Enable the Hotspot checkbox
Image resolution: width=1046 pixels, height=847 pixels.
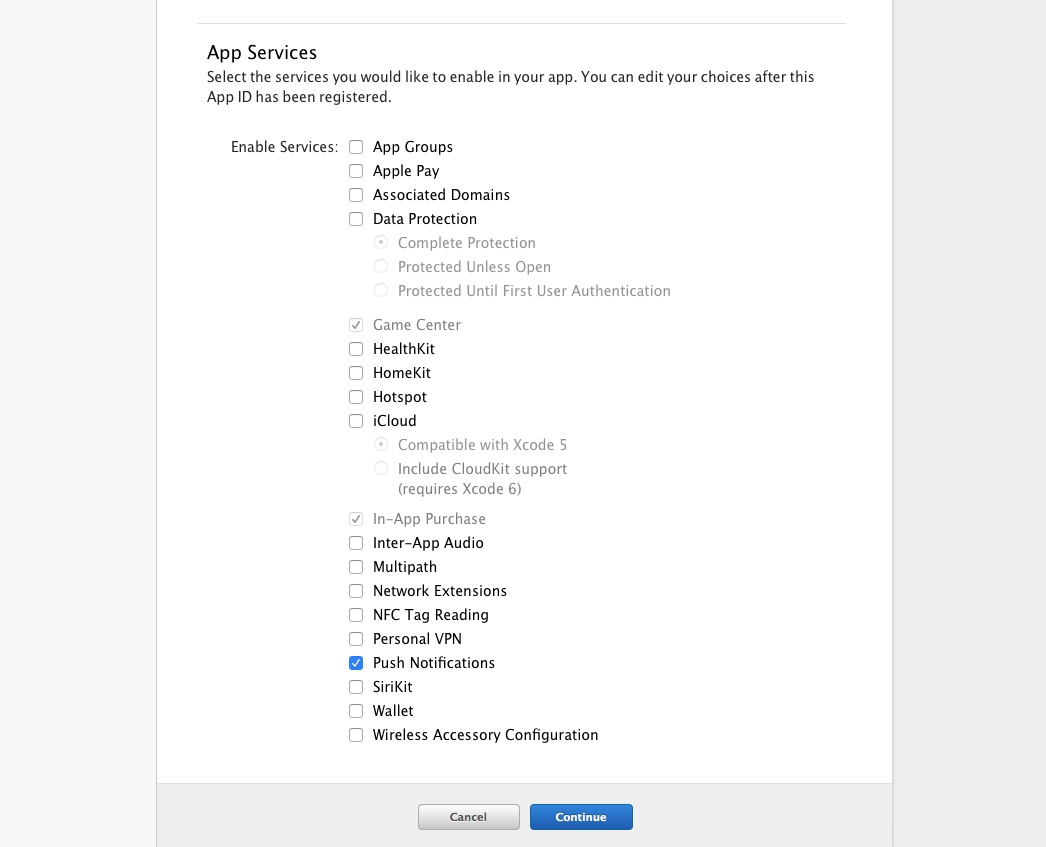pyautogui.click(x=356, y=397)
